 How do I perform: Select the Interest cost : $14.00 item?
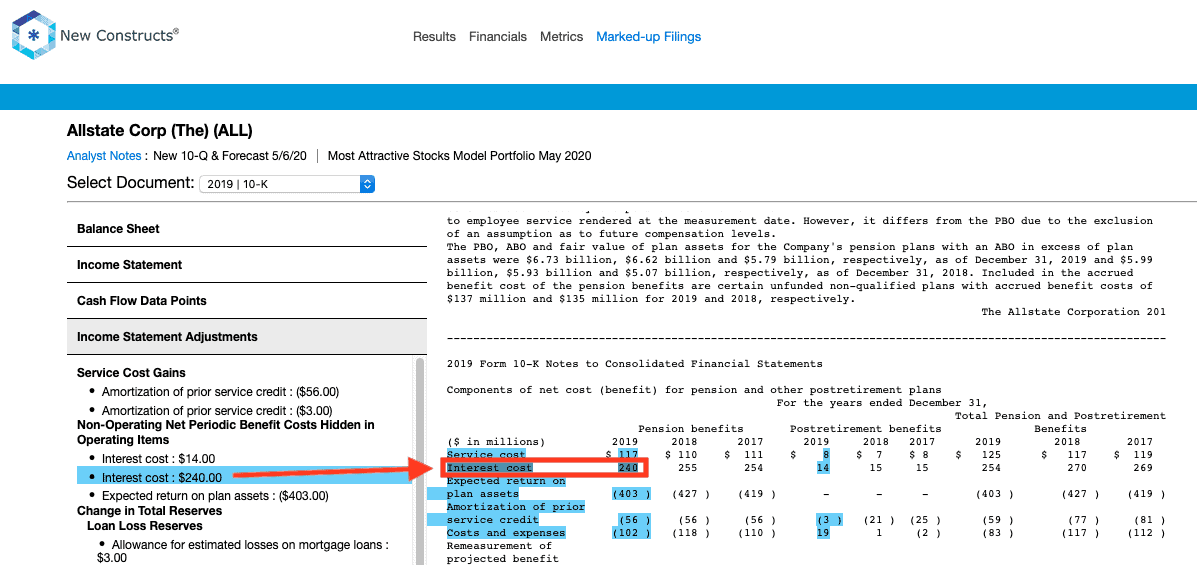click(158, 459)
